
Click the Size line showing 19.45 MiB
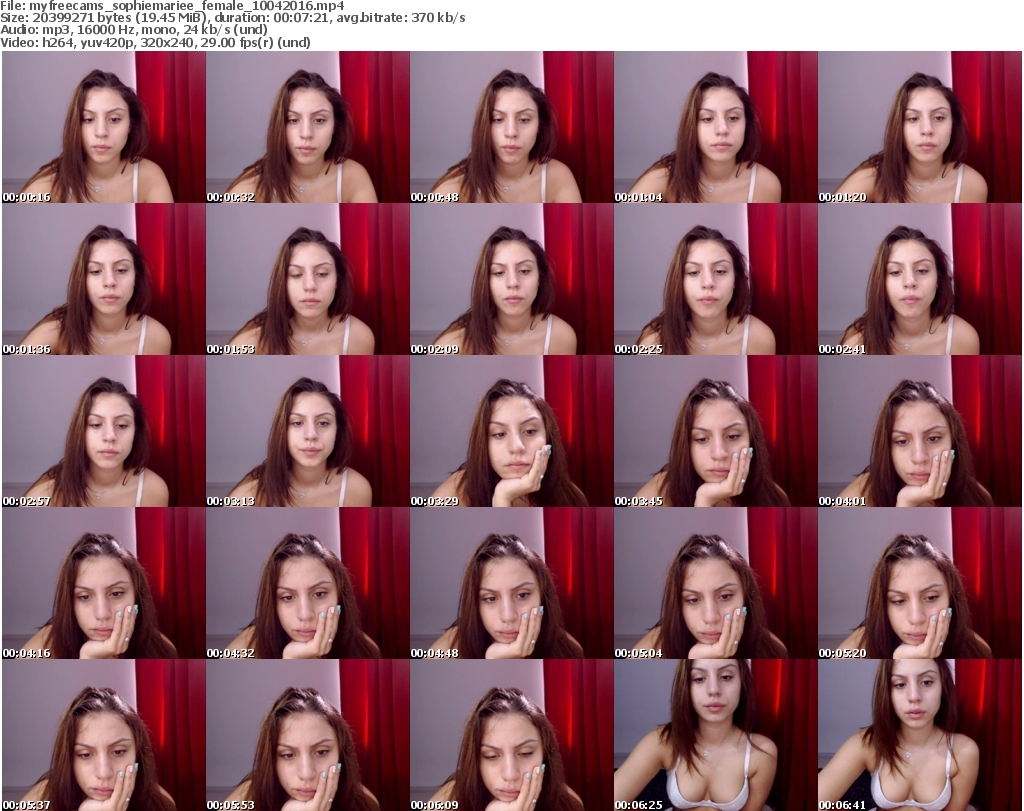[232, 18]
